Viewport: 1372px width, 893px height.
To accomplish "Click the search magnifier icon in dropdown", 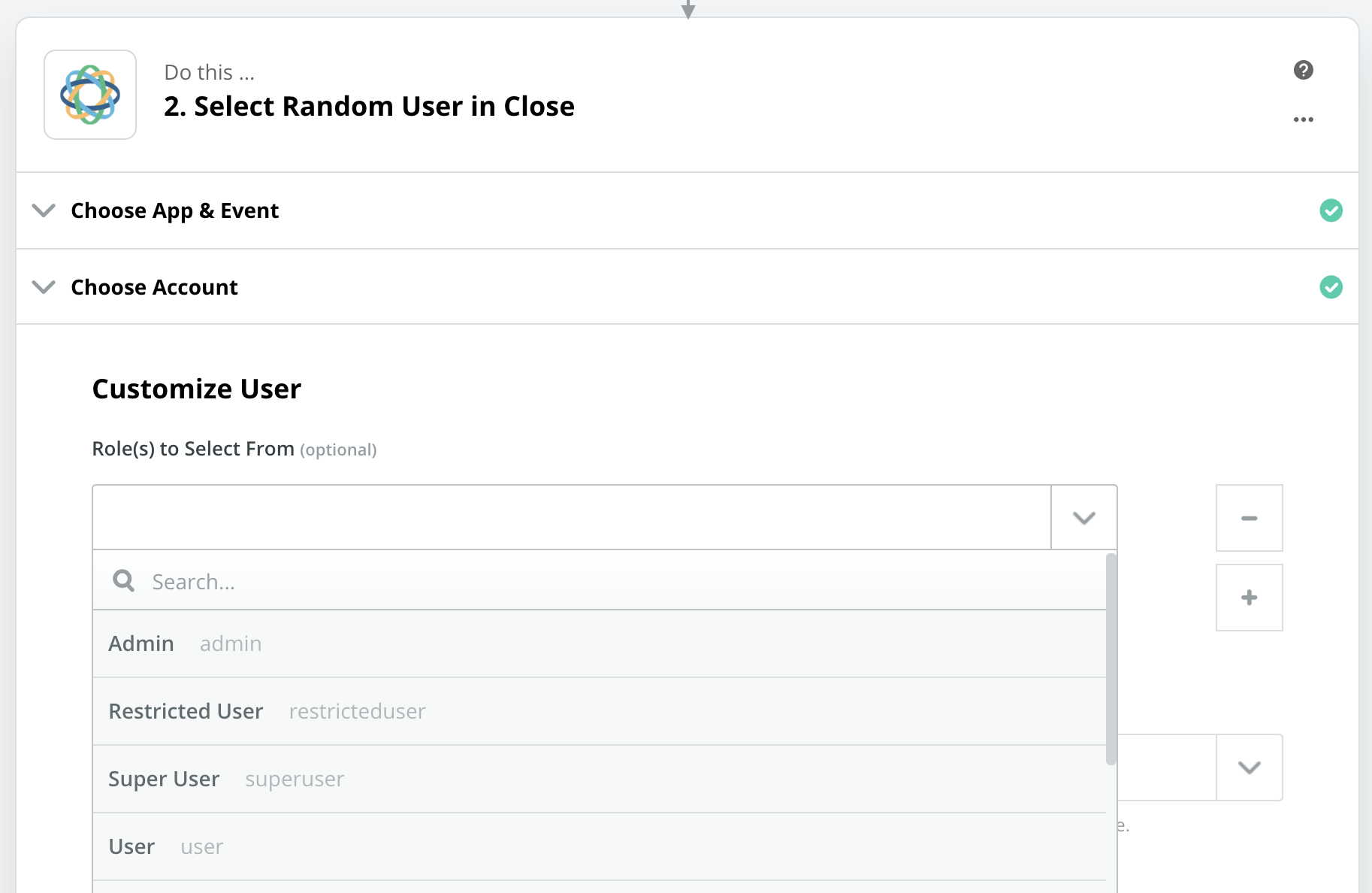I will coord(123,580).
